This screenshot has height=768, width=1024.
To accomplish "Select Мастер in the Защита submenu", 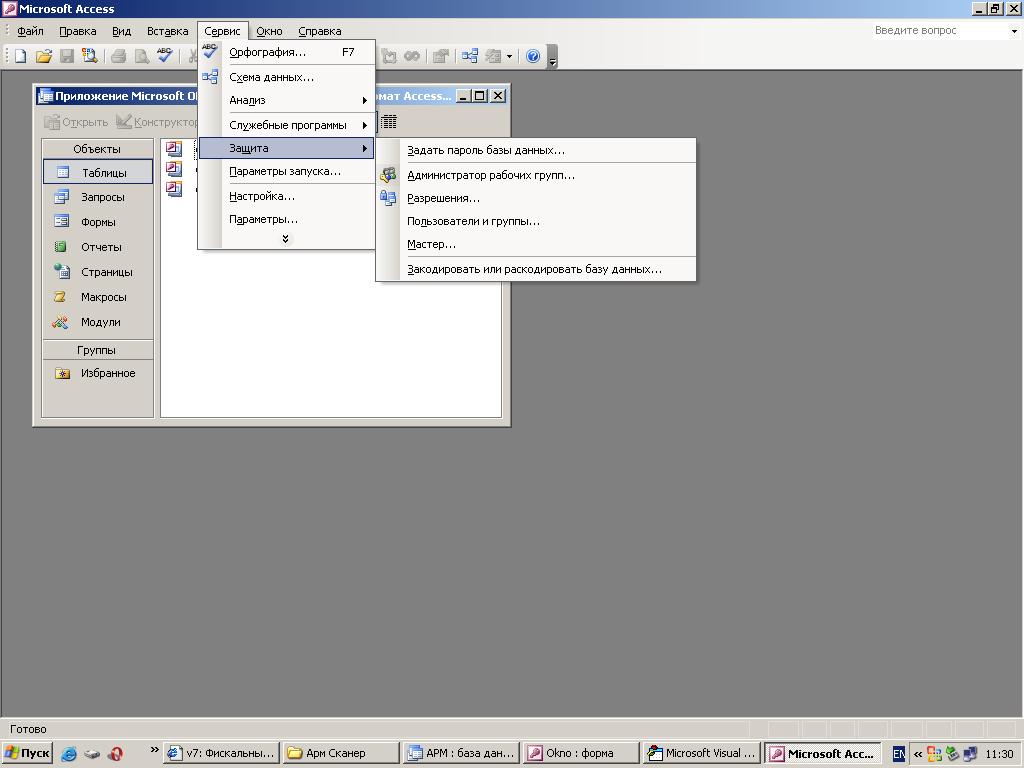I will coord(536,244).
